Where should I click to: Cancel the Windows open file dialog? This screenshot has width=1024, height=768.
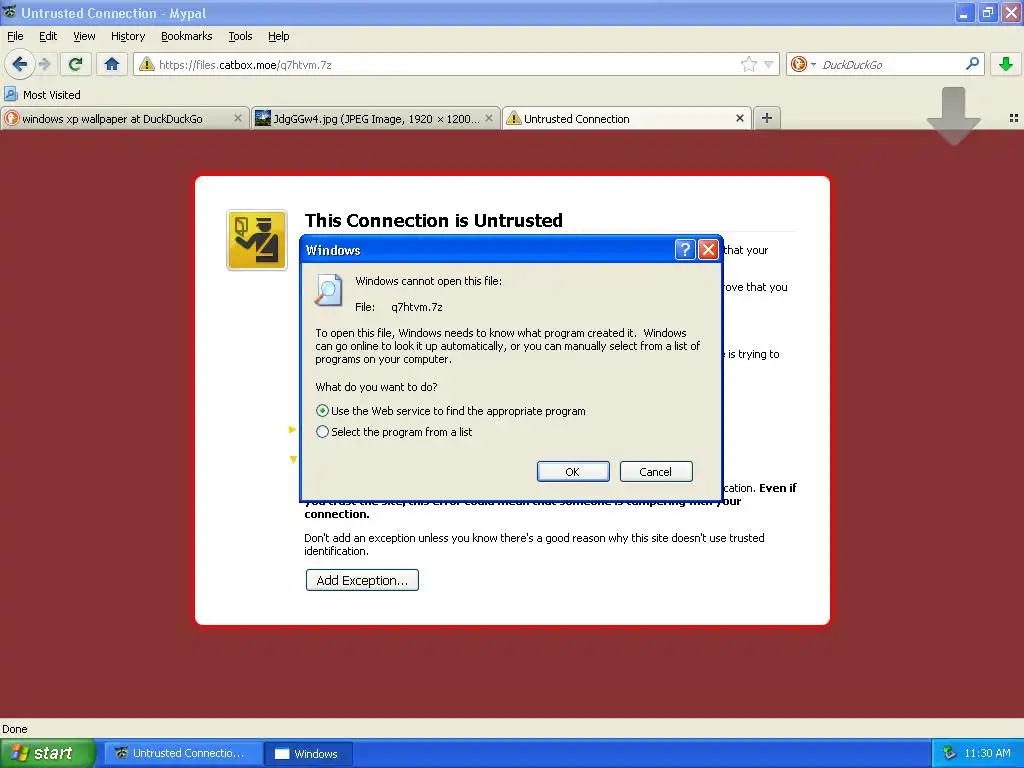656,472
